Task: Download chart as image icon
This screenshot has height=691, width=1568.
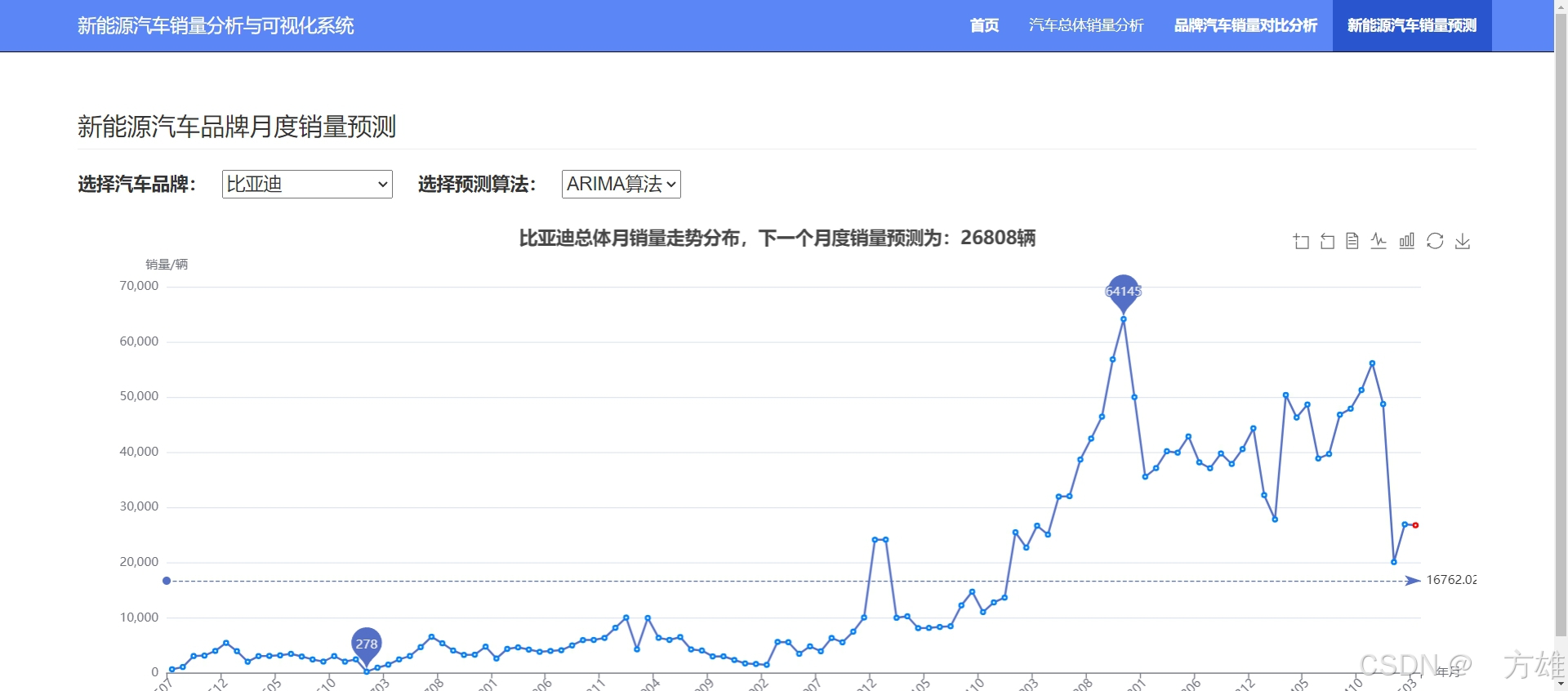Action: pyautogui.click(x=1463, y=241)
